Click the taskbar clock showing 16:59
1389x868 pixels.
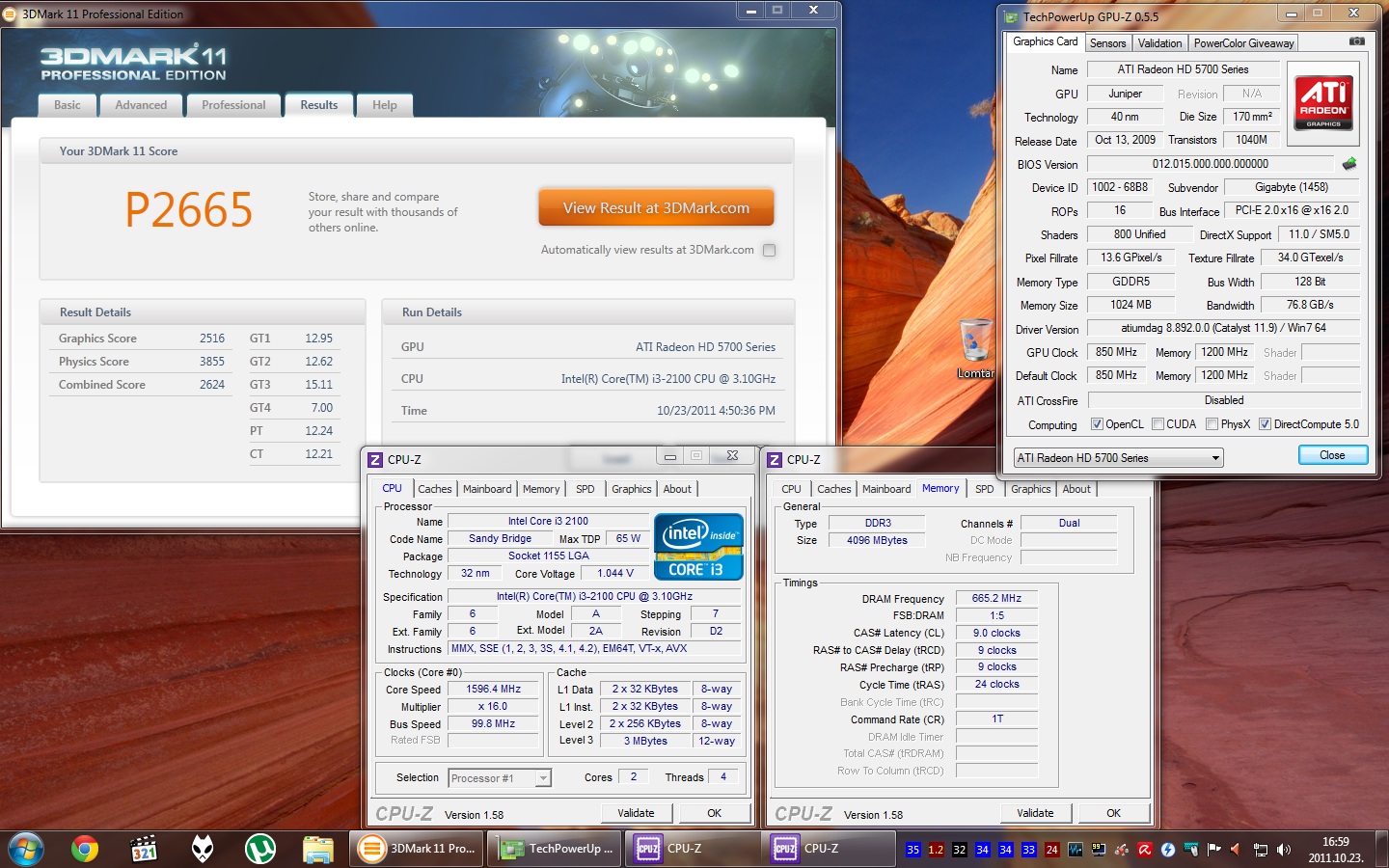[1335, 850]
